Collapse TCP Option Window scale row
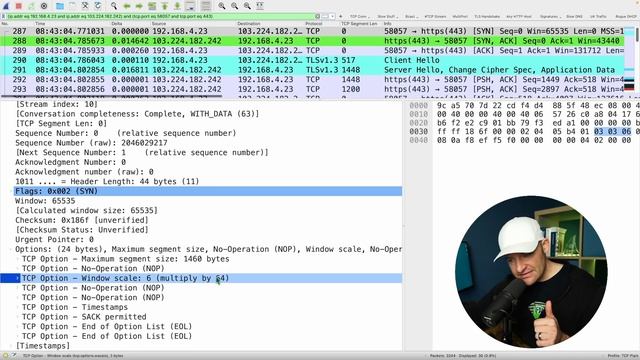The height and width of the screenshot is (360, 640). pos(18,278)
